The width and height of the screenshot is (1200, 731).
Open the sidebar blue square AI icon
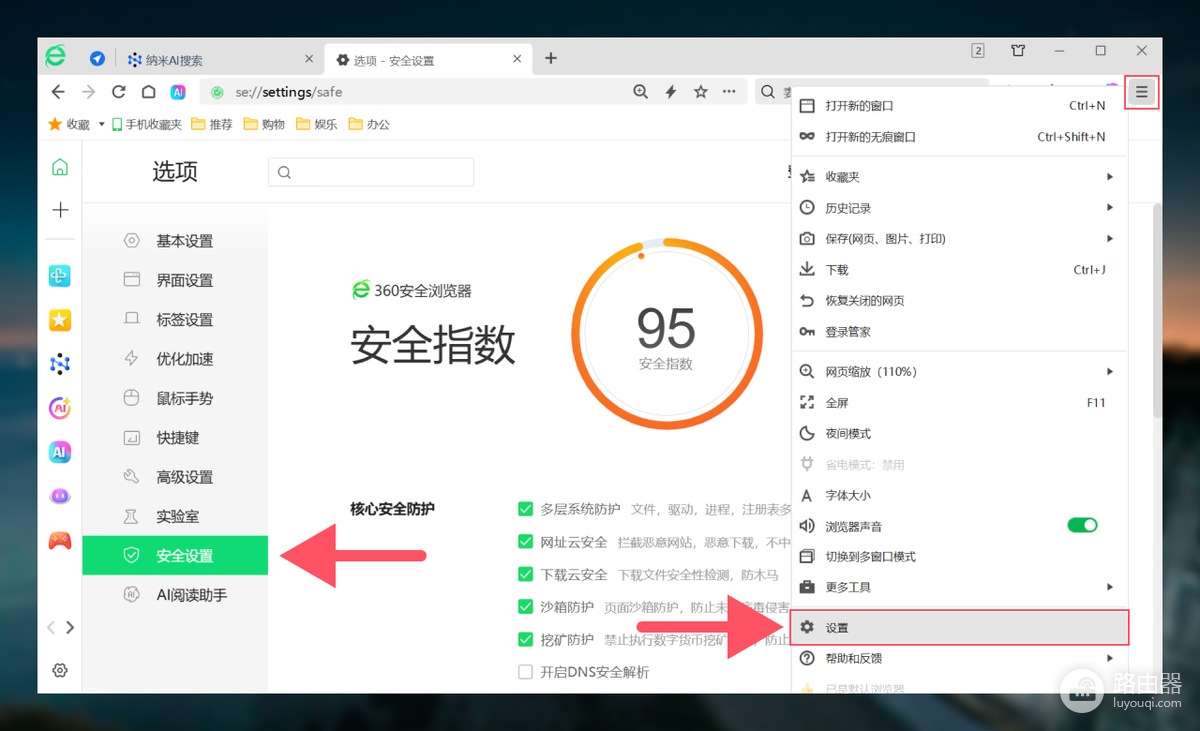pyautogui.click(x=60, y=452)
